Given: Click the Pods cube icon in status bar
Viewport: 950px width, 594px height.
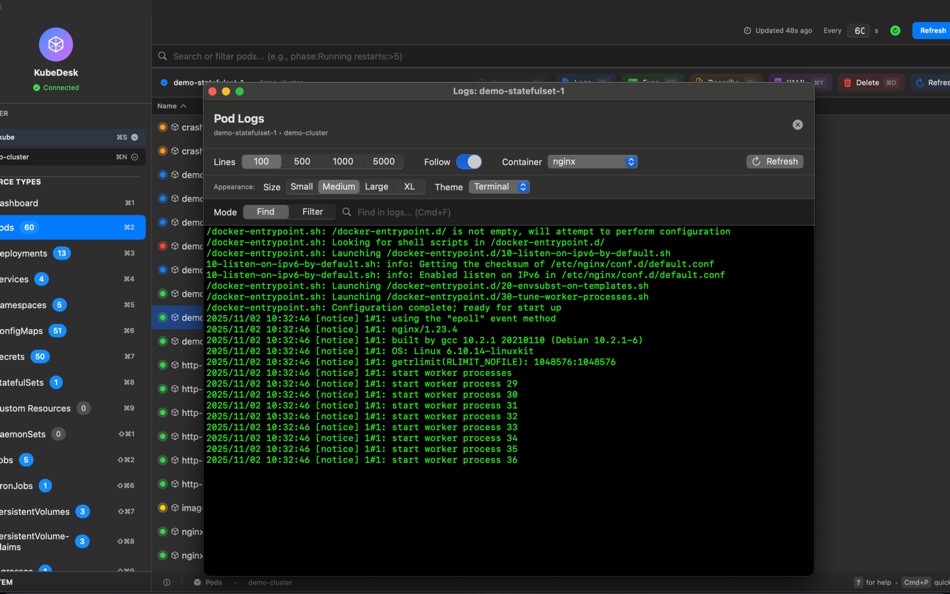Looking at the screenshot, I should click(198, 582).
